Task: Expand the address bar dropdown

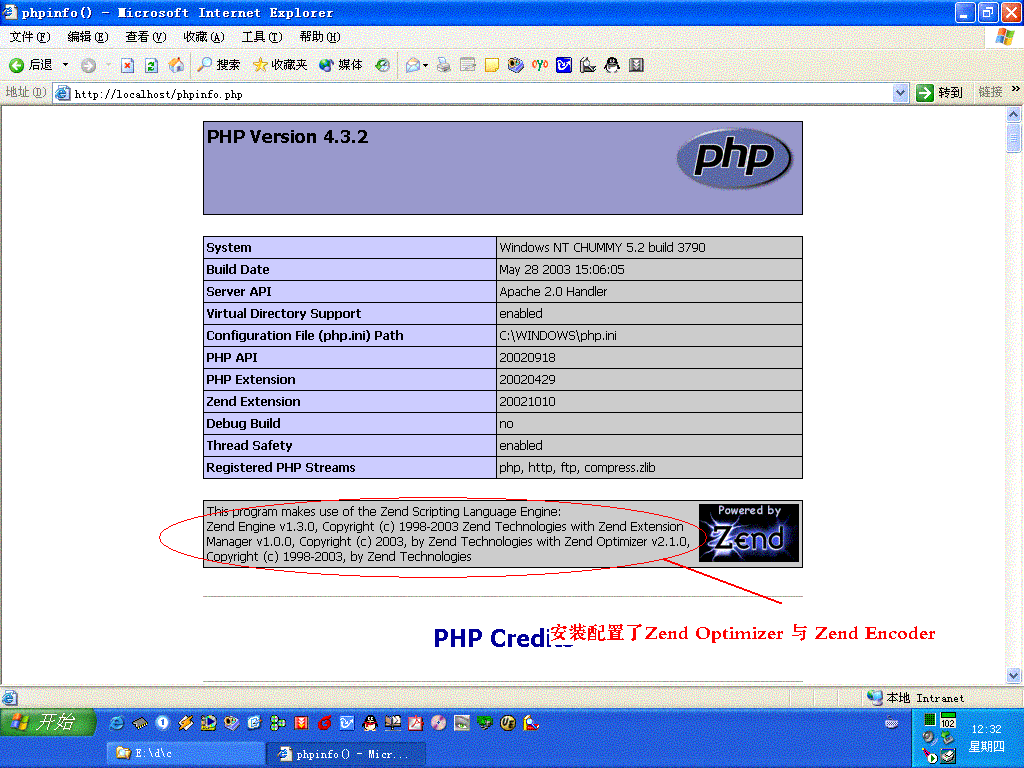Action: click(900, 93)
